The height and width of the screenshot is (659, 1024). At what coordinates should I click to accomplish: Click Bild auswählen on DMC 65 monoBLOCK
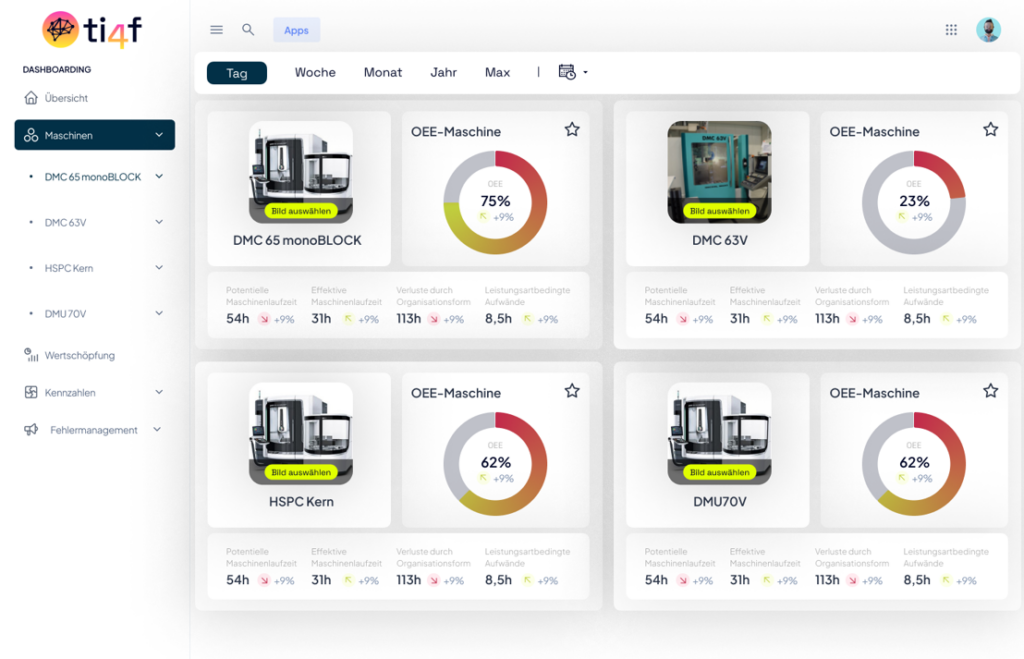(x=301, y=211)
